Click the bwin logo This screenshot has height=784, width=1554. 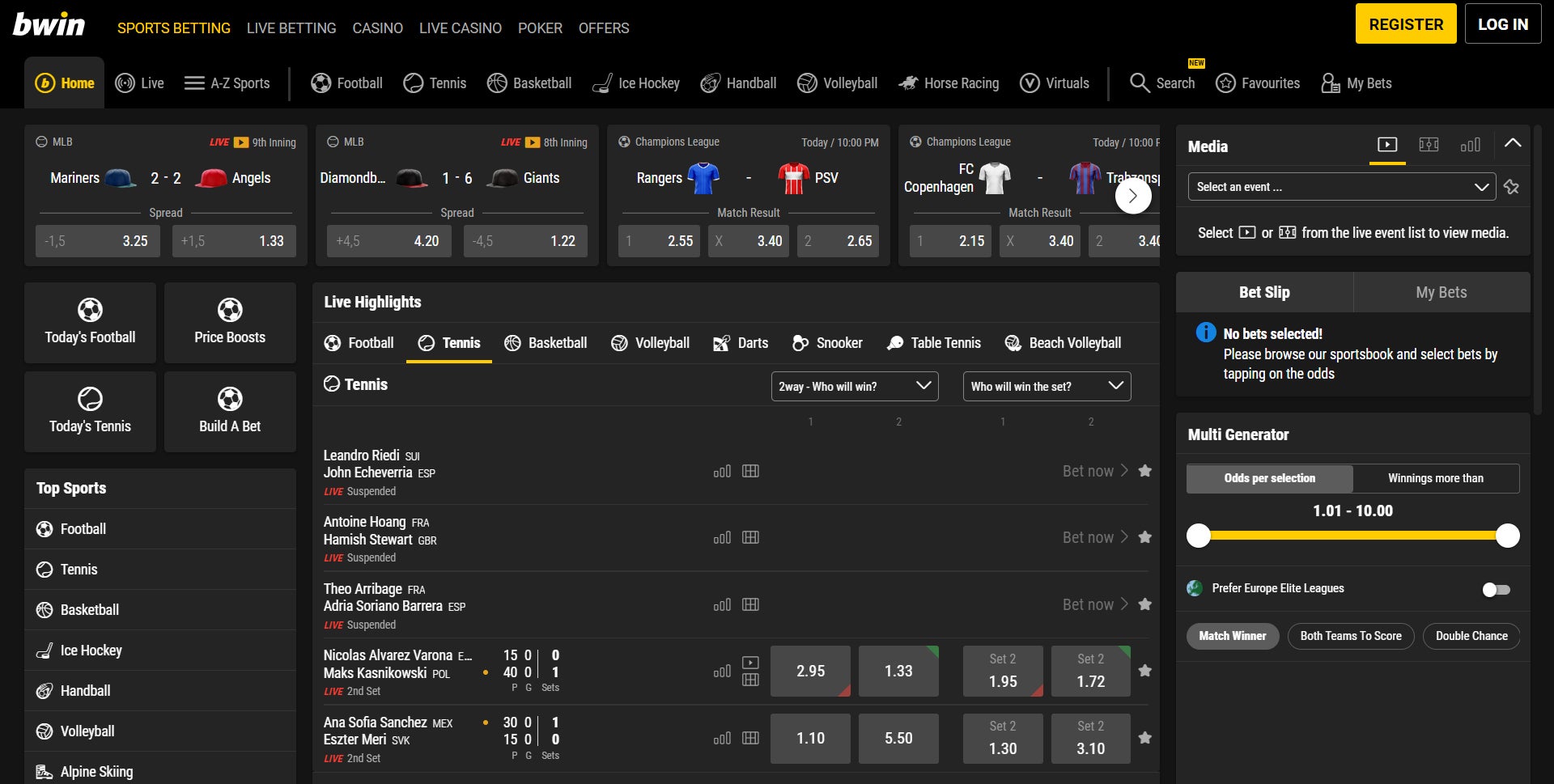pos(49,24)
